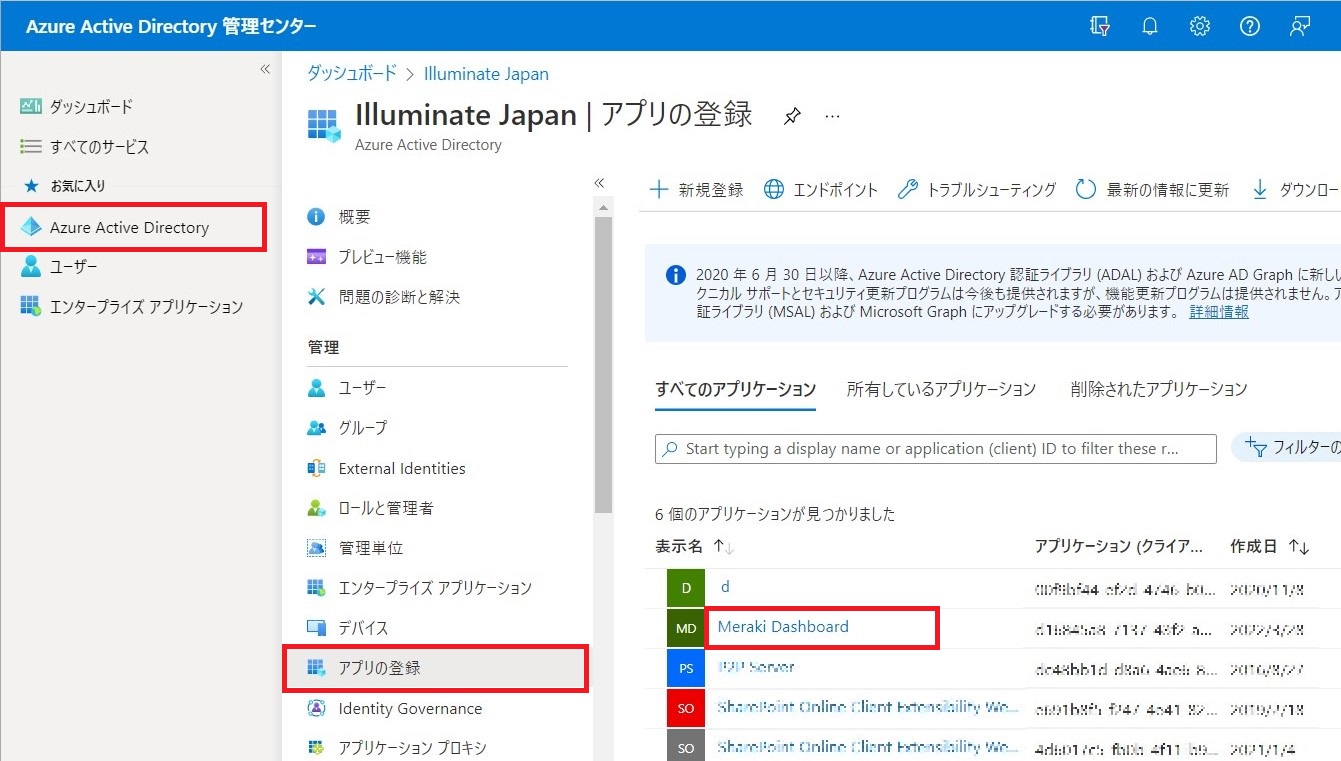Click the blue PS app icon
The height and width of the screenshot is (761, 1341).
(686, 668)
